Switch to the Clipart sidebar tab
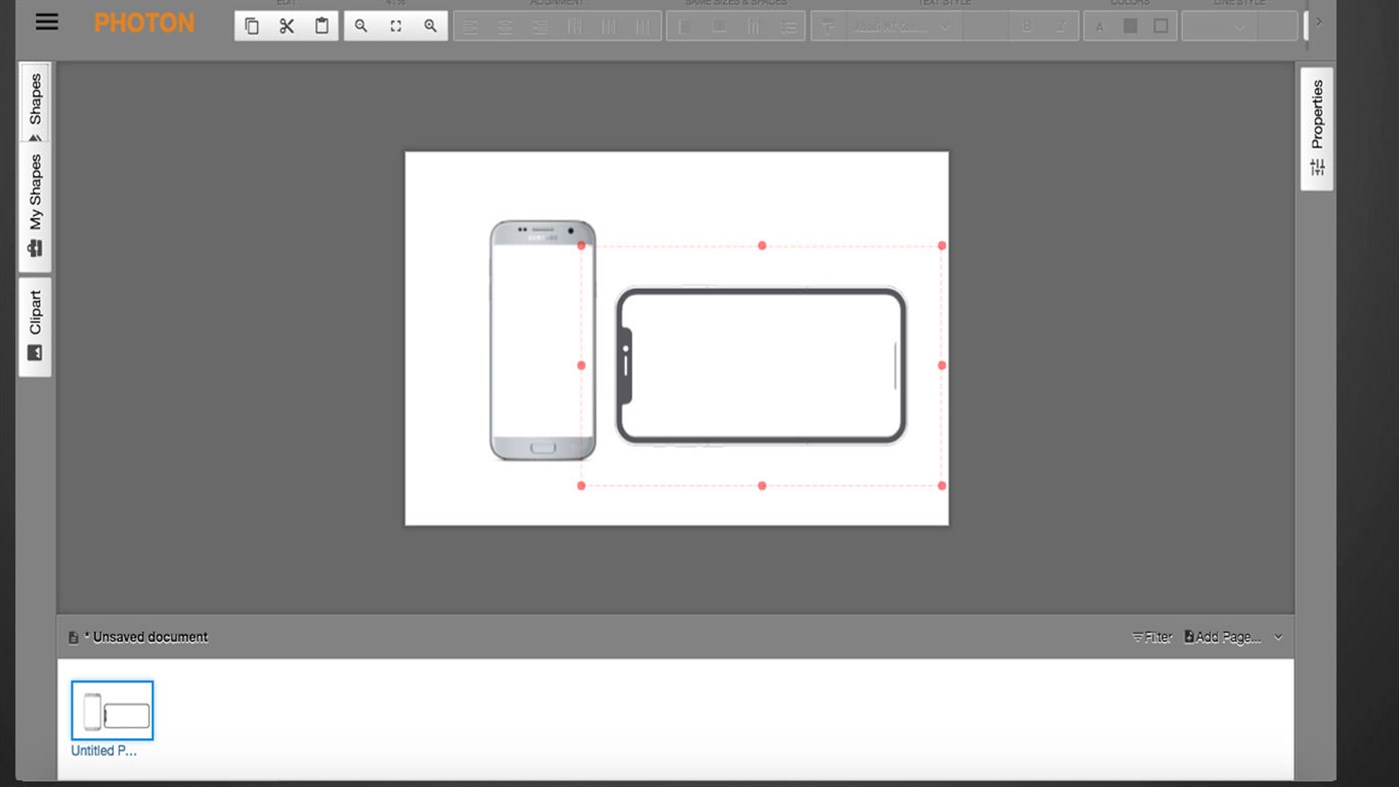1399x787 pixels. click(x=34, y=325)
